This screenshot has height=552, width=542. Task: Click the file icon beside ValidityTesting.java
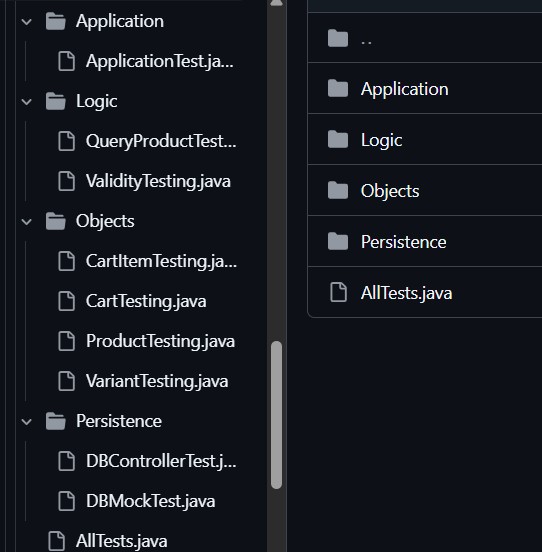click(x=67, y=181)
